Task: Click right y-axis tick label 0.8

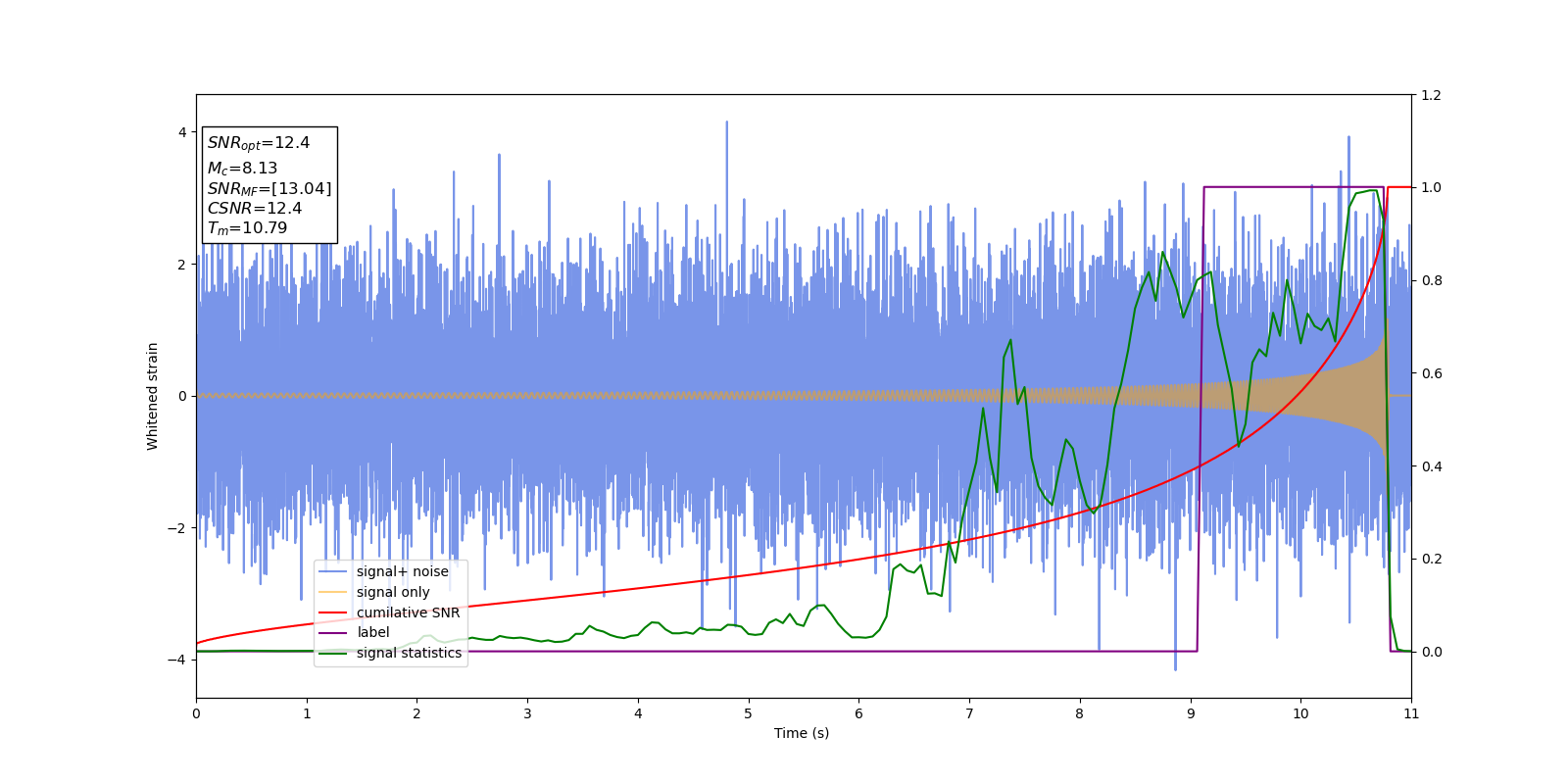Action: [1431, 280]
